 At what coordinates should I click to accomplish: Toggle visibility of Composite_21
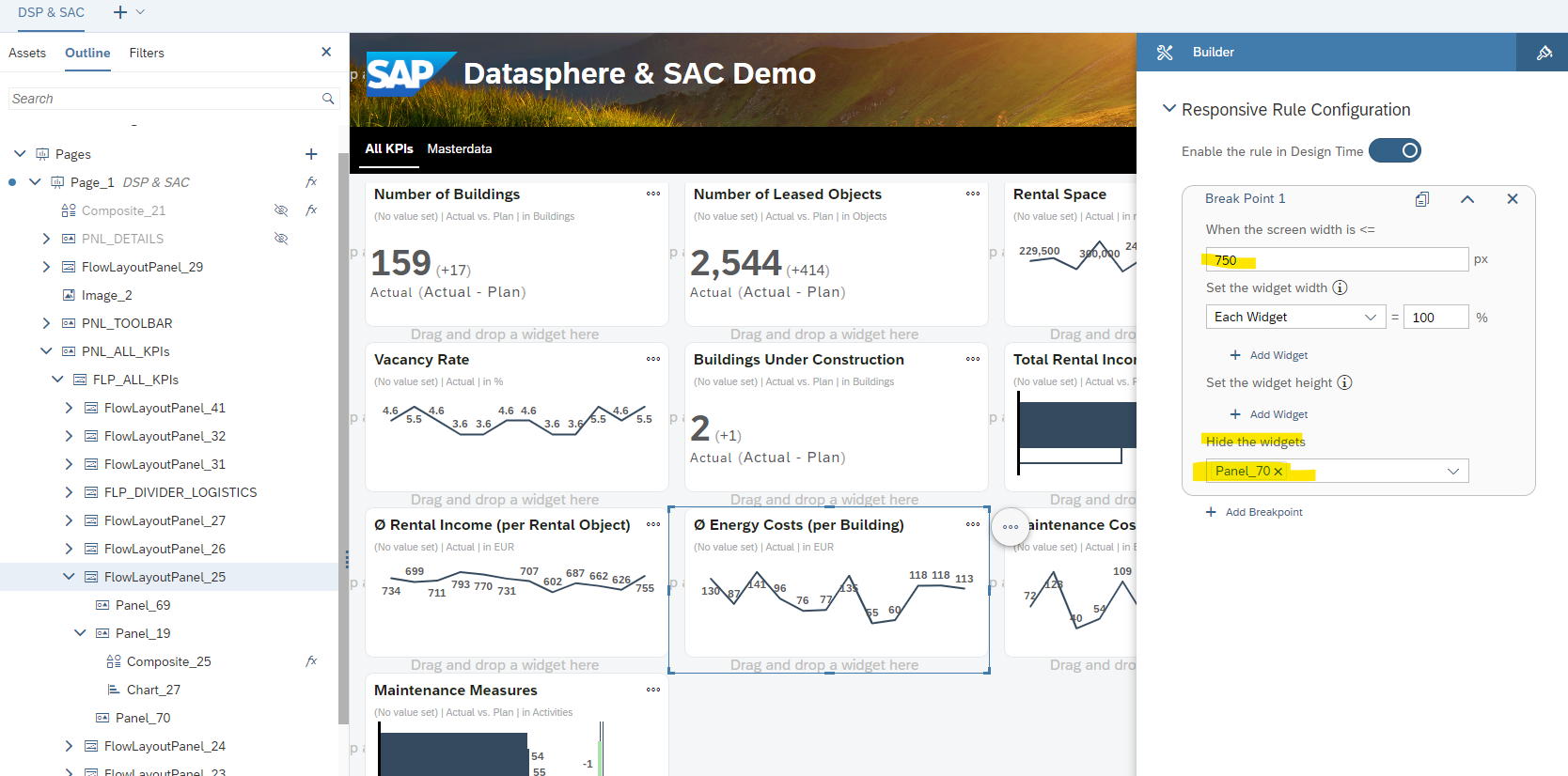coord(280,210)
